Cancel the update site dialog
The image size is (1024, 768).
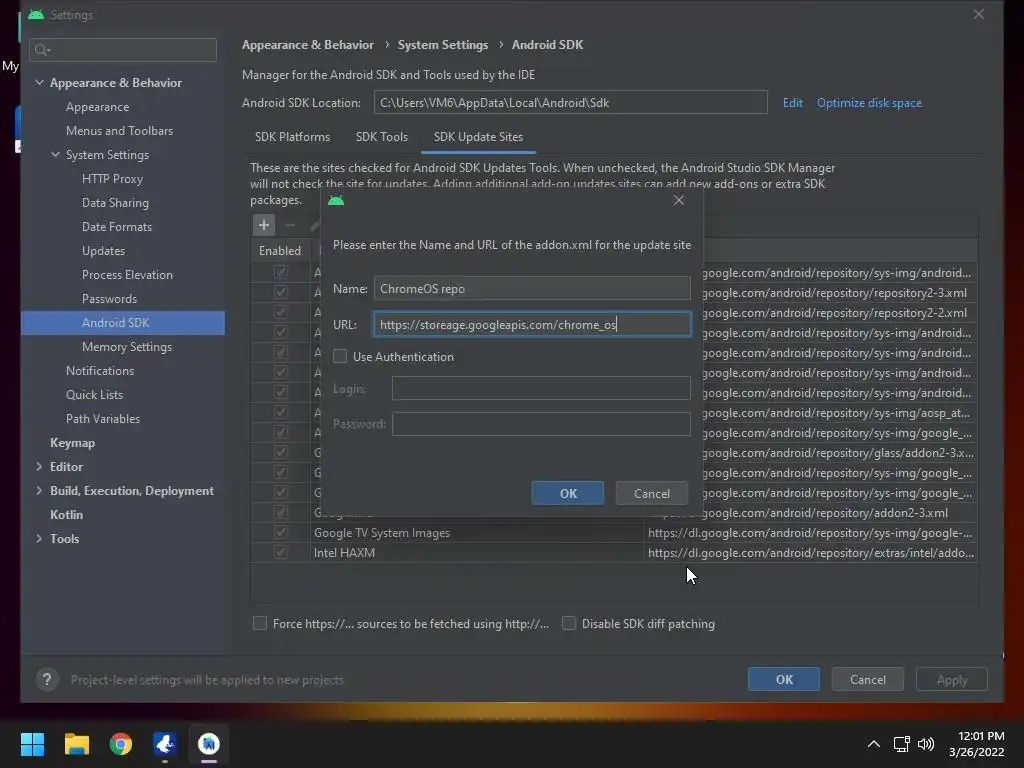[652, 494]
